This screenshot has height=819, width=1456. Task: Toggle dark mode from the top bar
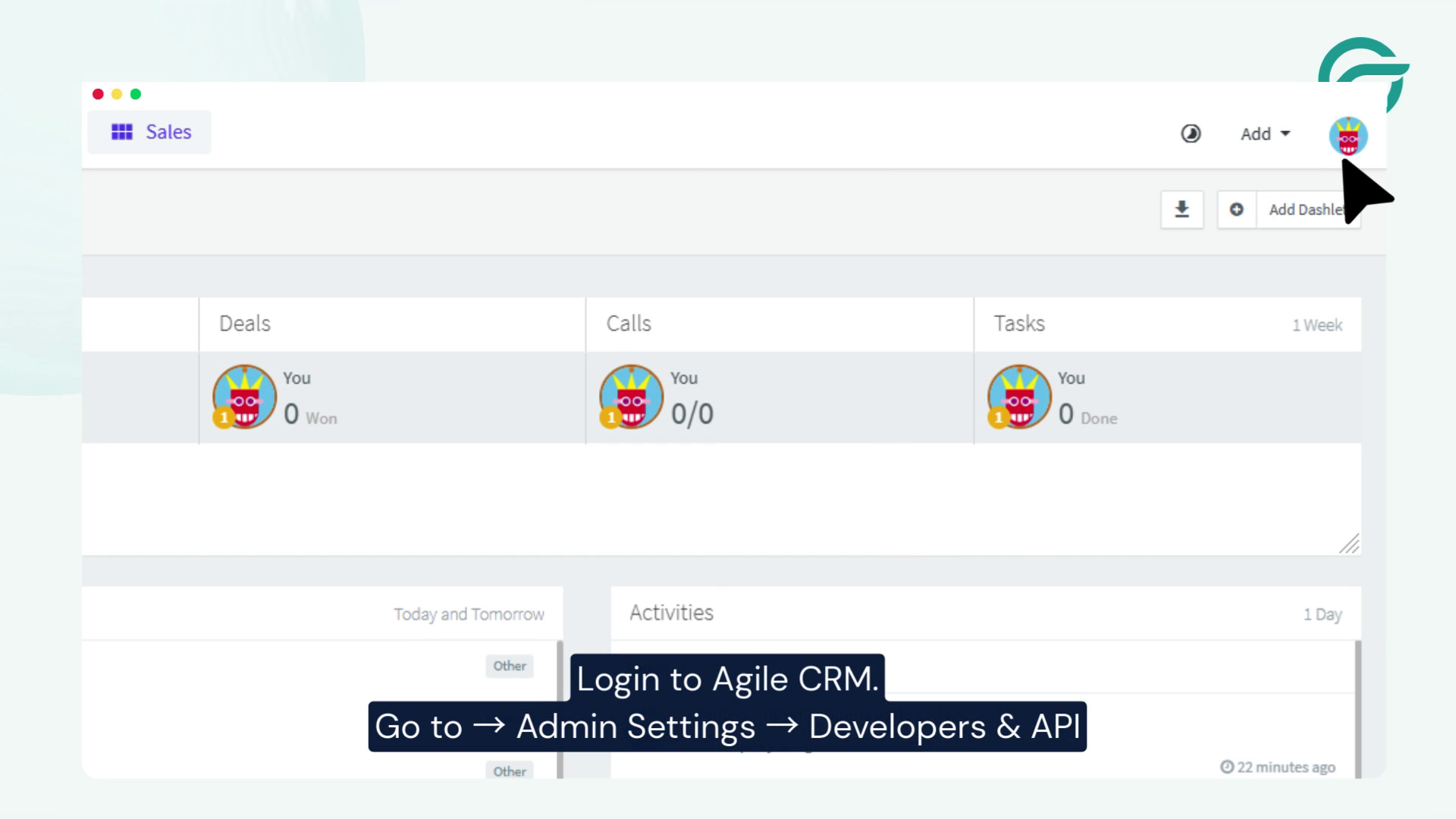(x=1191, y=133)
